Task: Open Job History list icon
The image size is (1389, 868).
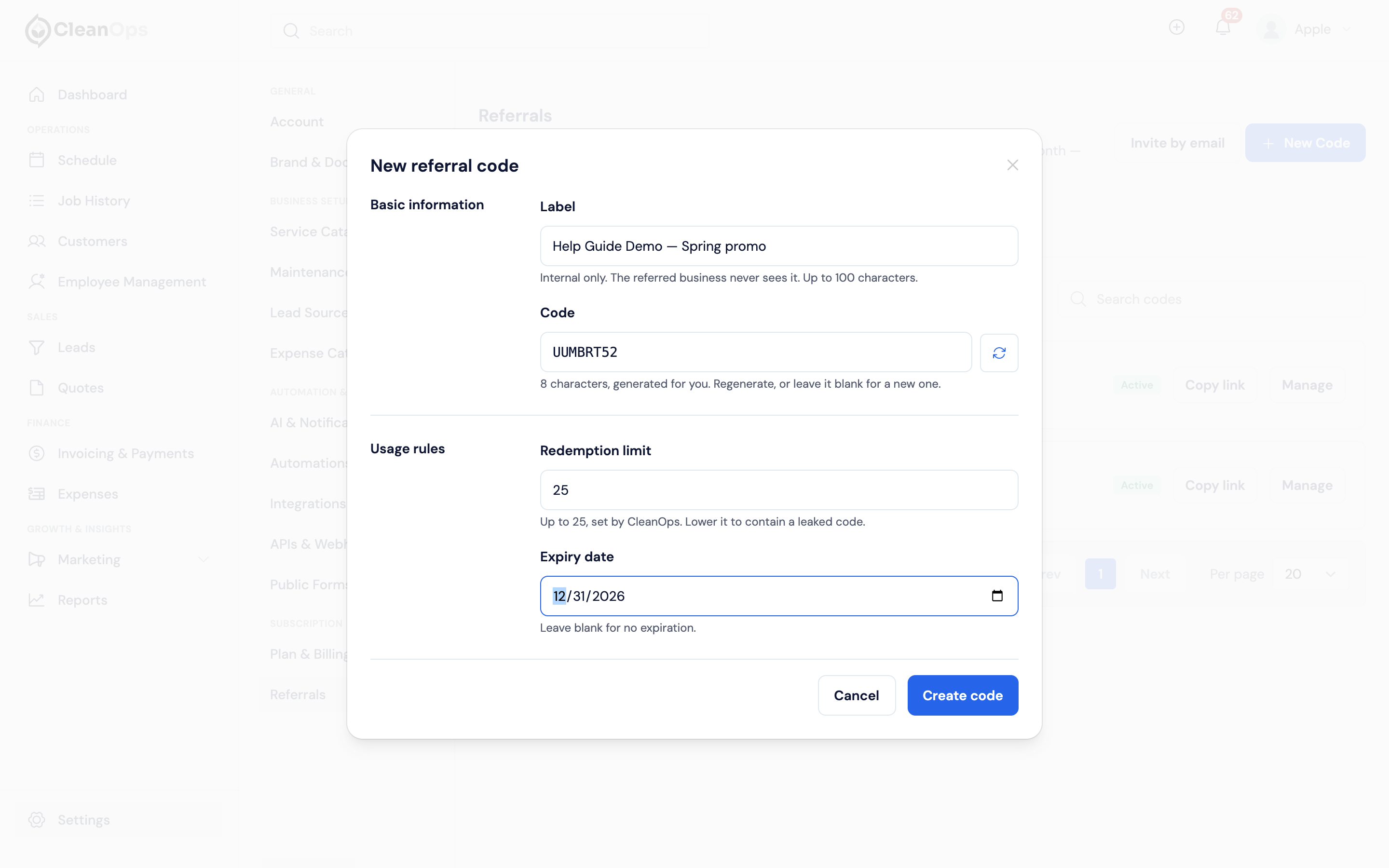Action: click(x=37, y=201)
